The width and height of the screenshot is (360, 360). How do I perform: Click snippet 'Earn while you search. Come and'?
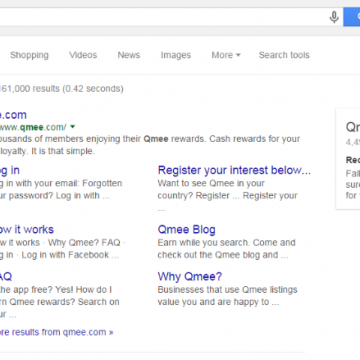pyautogui.click(x=226, y=242)
